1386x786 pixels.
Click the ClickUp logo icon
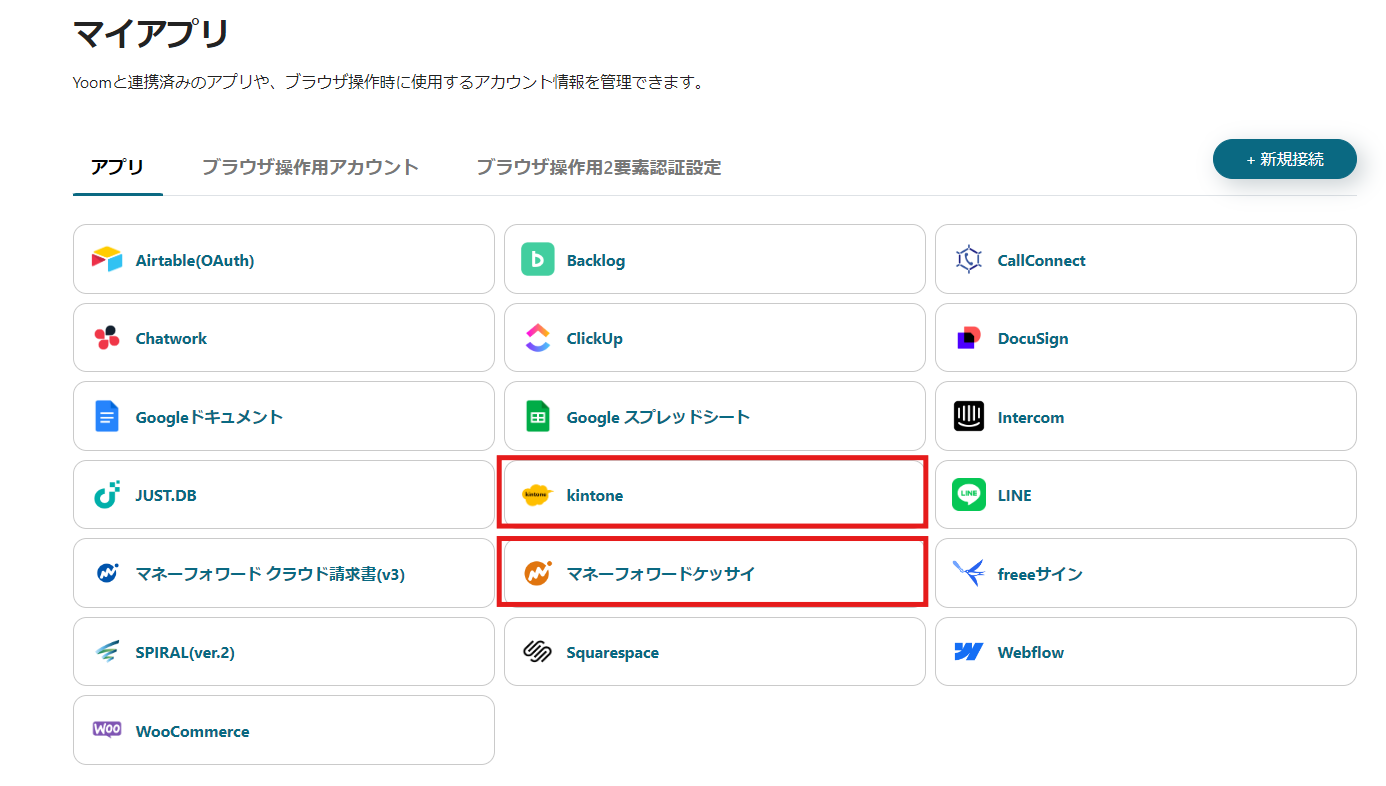click(538, 338)
